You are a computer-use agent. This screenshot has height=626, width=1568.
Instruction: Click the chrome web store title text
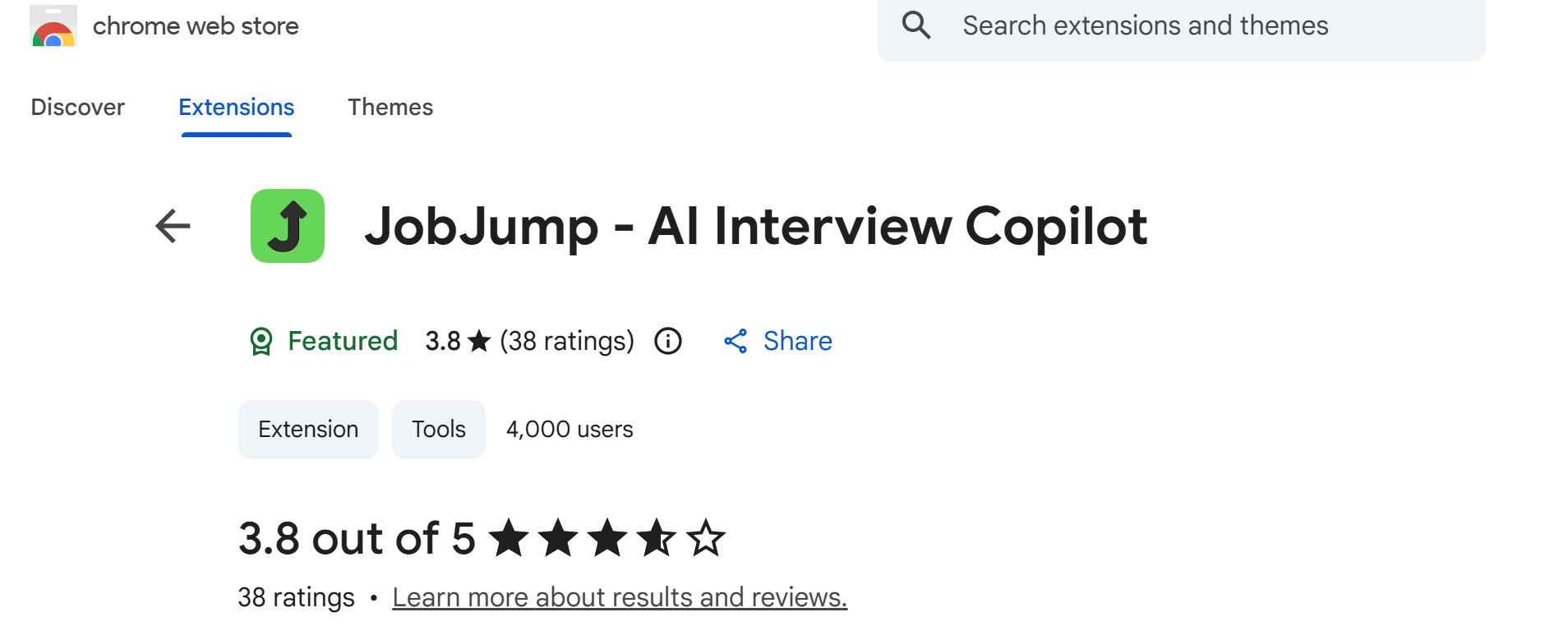click(196, 26)
